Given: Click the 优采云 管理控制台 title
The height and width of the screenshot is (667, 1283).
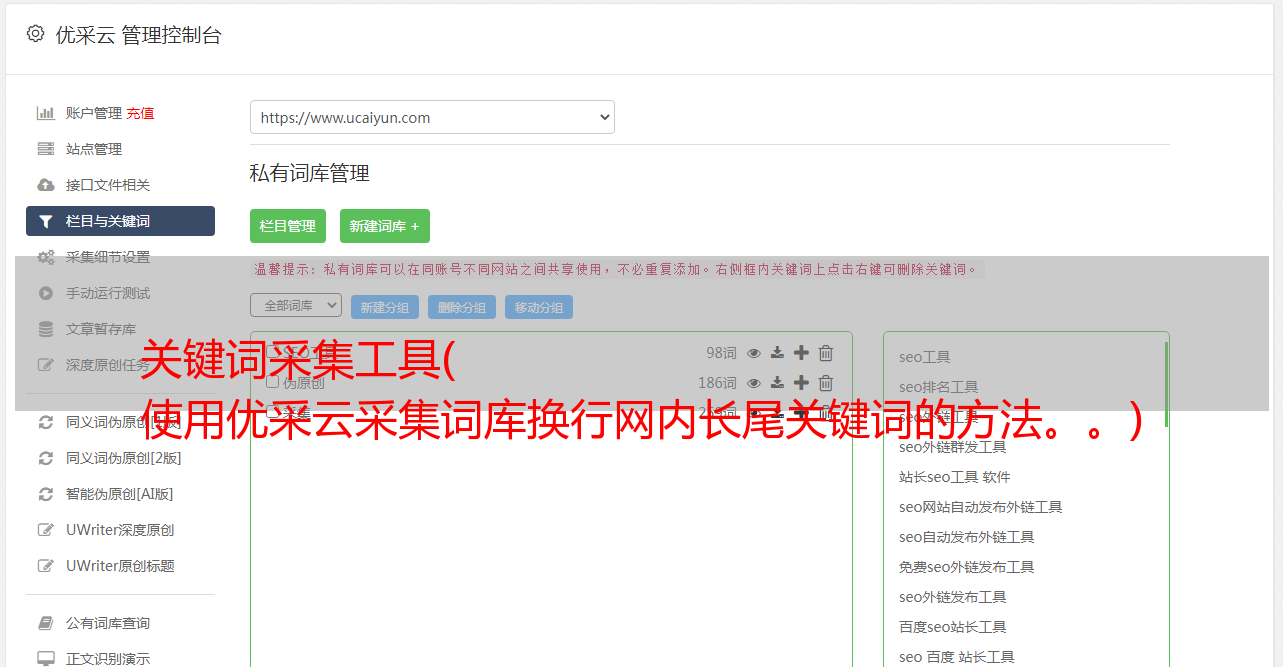Looking at the screenshot, I should pyautogui.click(x=138, y=35).
